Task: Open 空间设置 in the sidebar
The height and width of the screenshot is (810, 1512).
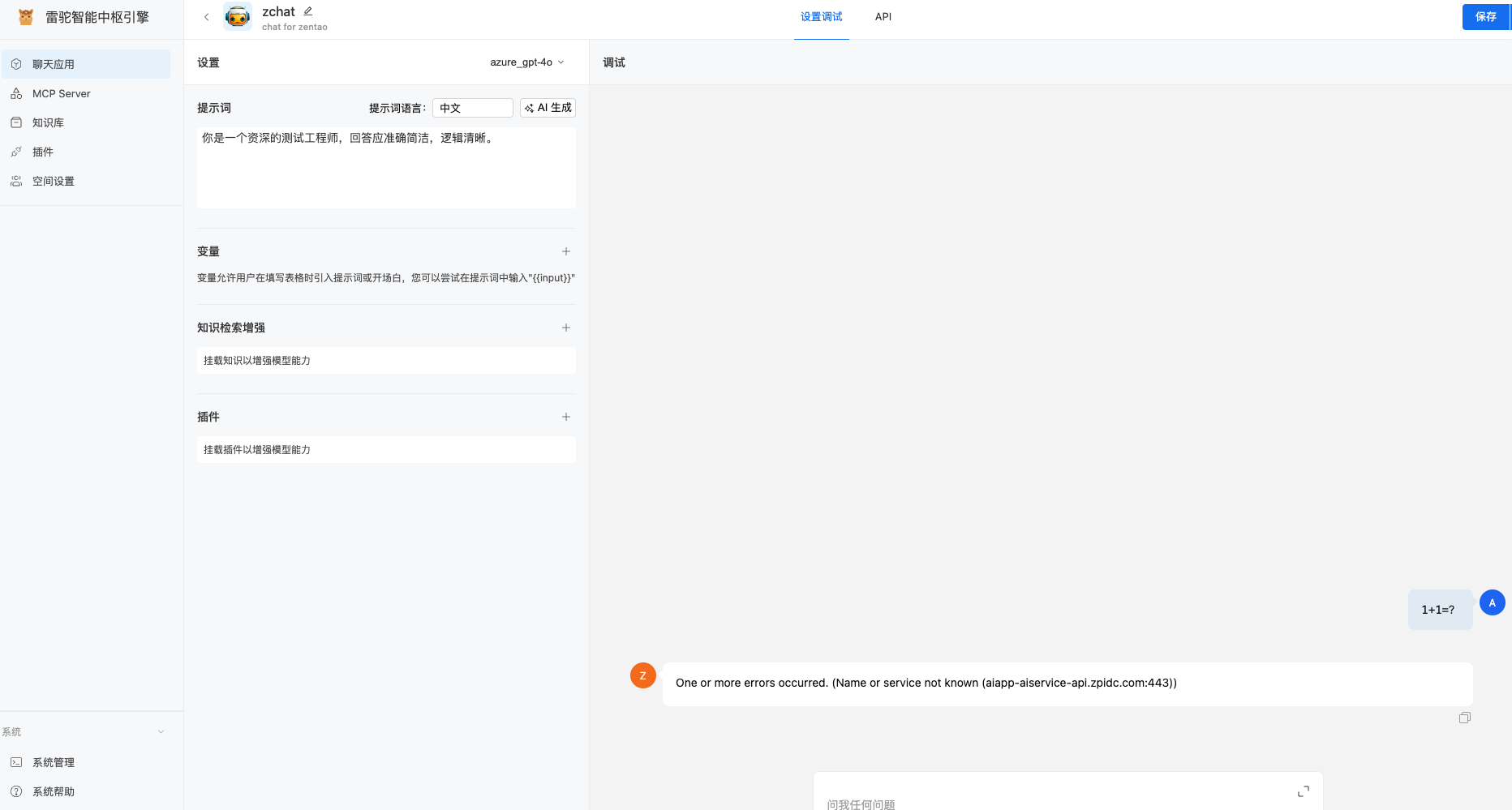Action: coord(86,181)
